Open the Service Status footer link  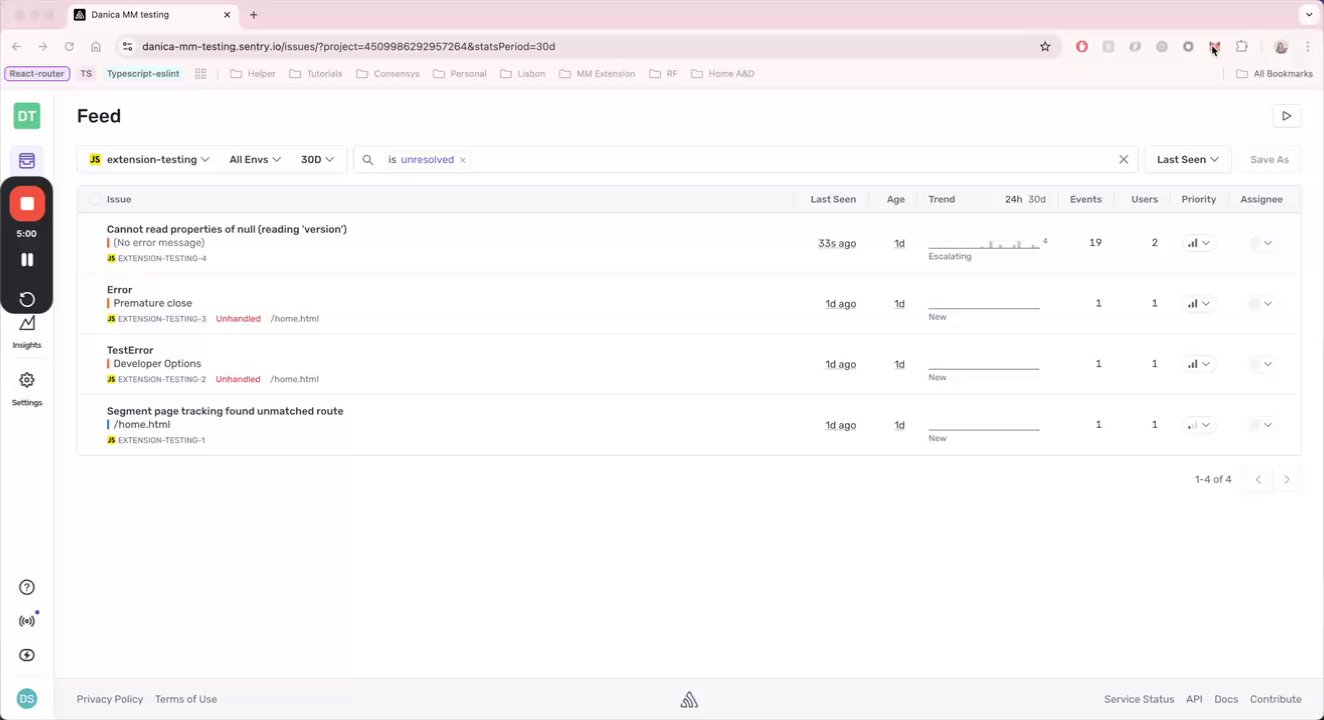1139,699
